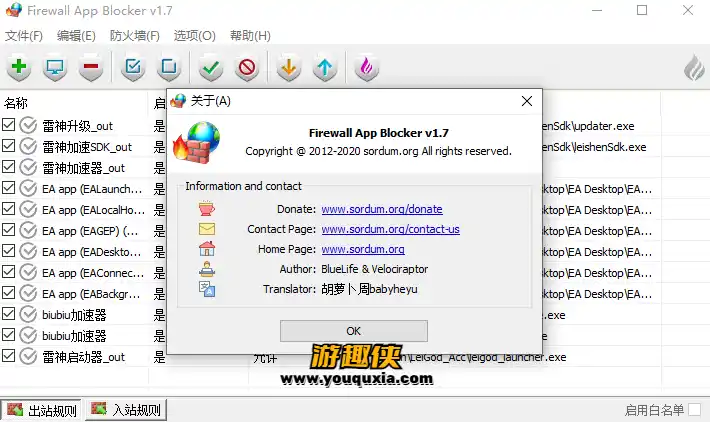Toggle the EA app (EALaunch...) checkbox
710x422 pixels.
click(x=9, y=188)
